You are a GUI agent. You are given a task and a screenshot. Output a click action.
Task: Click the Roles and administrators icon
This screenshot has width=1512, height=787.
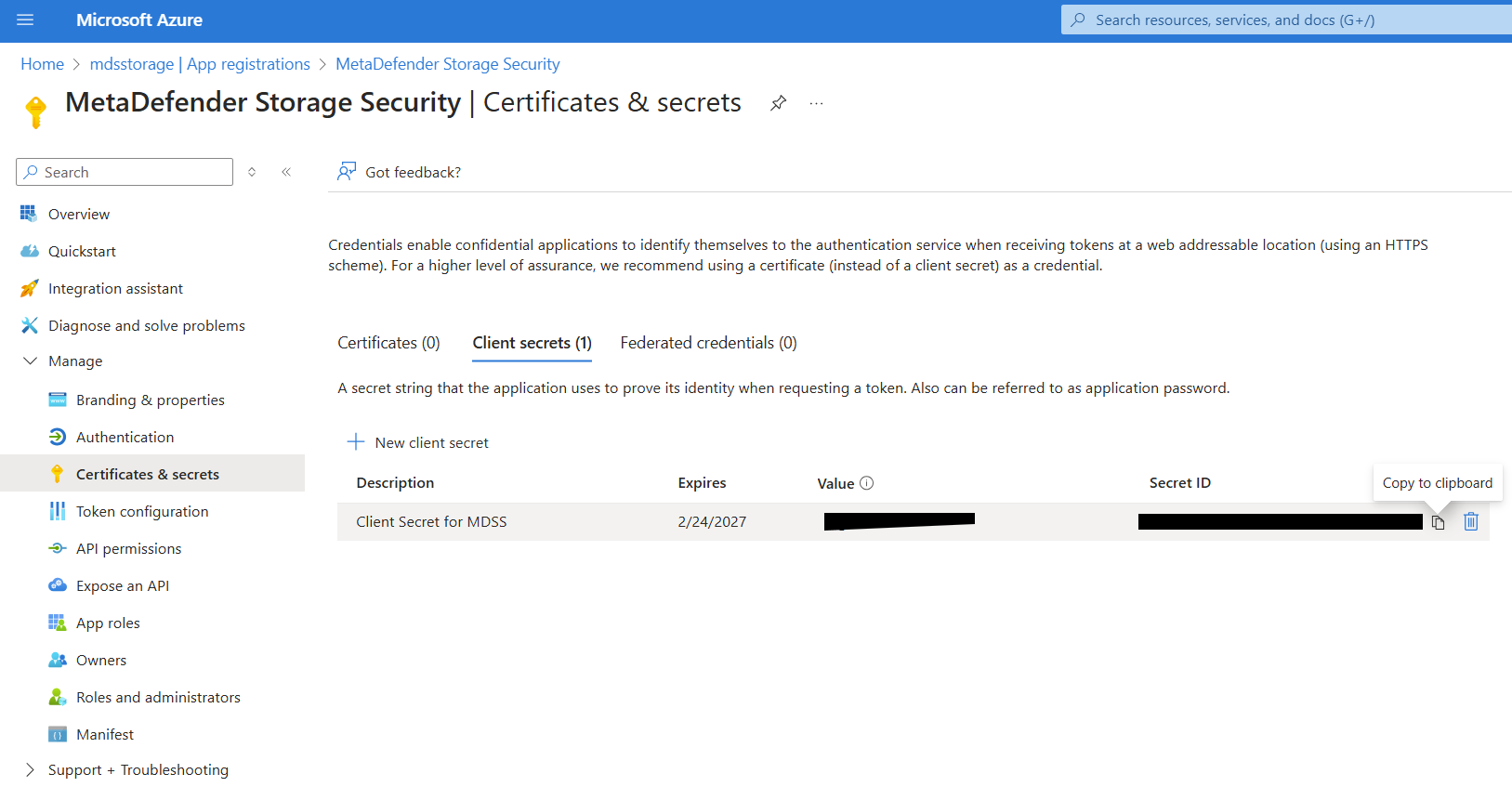58,697
